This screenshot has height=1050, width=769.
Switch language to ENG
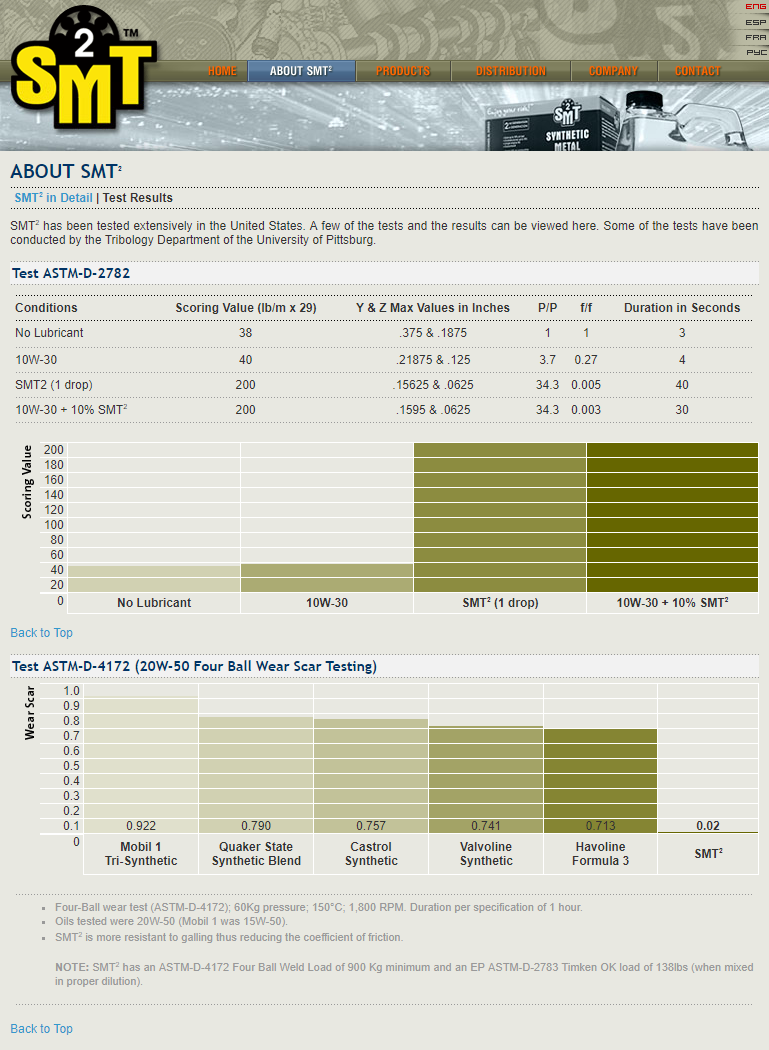[x=755, y=7]
